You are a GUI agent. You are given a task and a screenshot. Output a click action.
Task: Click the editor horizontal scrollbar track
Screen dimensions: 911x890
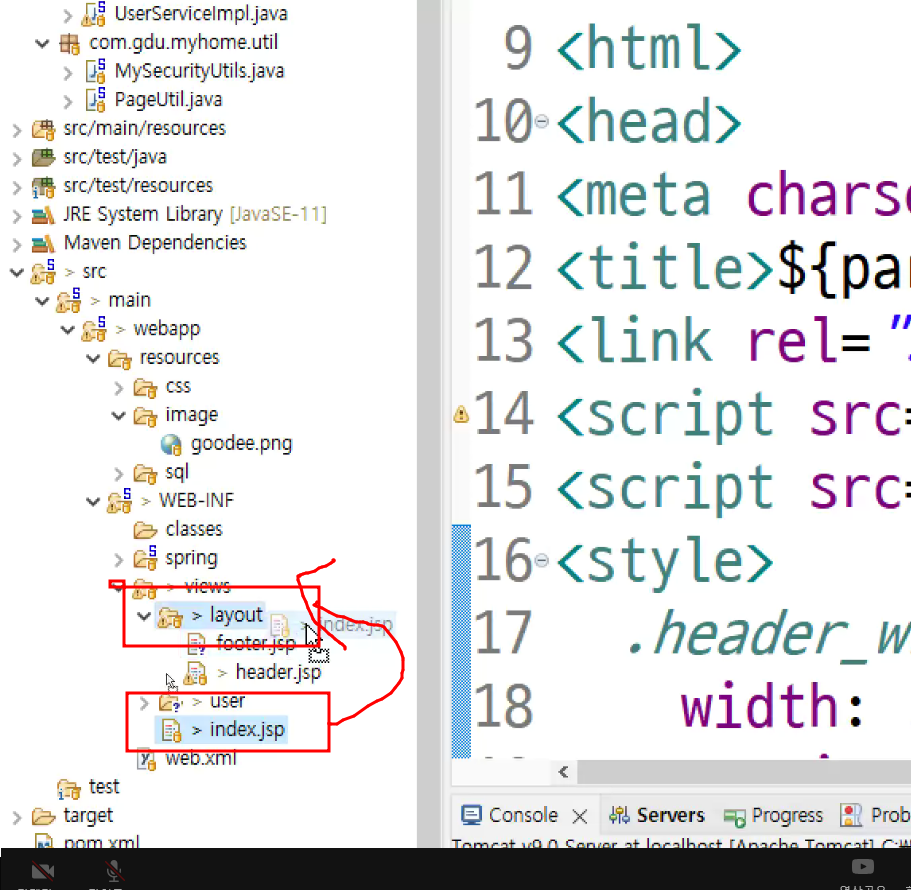744,772
